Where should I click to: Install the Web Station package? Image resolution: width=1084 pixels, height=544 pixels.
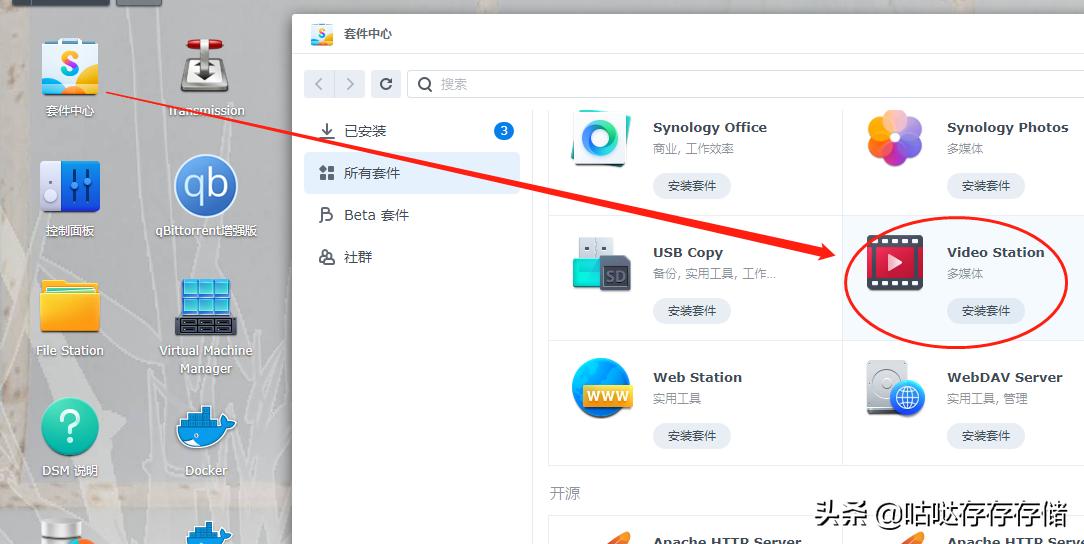click(x=692, y=436)
